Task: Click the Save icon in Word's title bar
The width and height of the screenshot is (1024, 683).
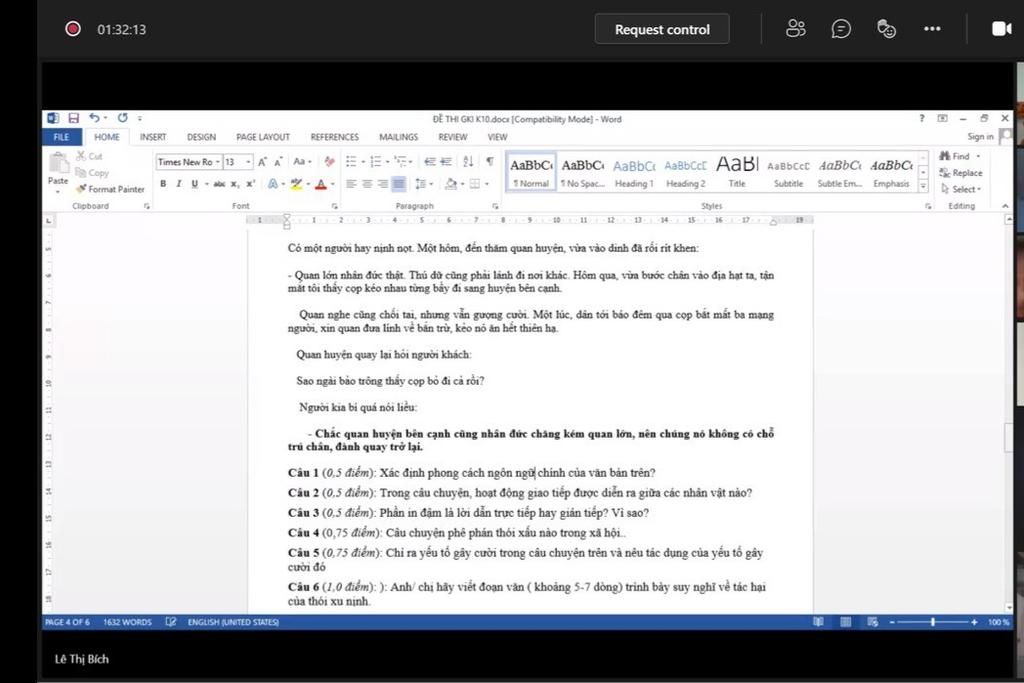Action: tap(73, 118)
